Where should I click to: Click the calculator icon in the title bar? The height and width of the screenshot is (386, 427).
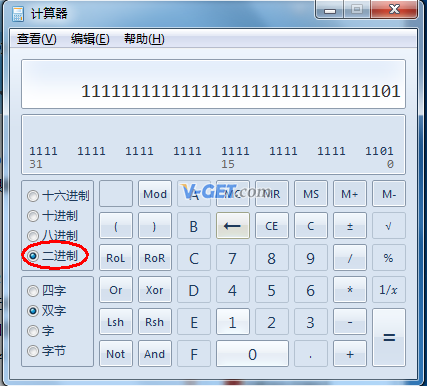point(18,13)
